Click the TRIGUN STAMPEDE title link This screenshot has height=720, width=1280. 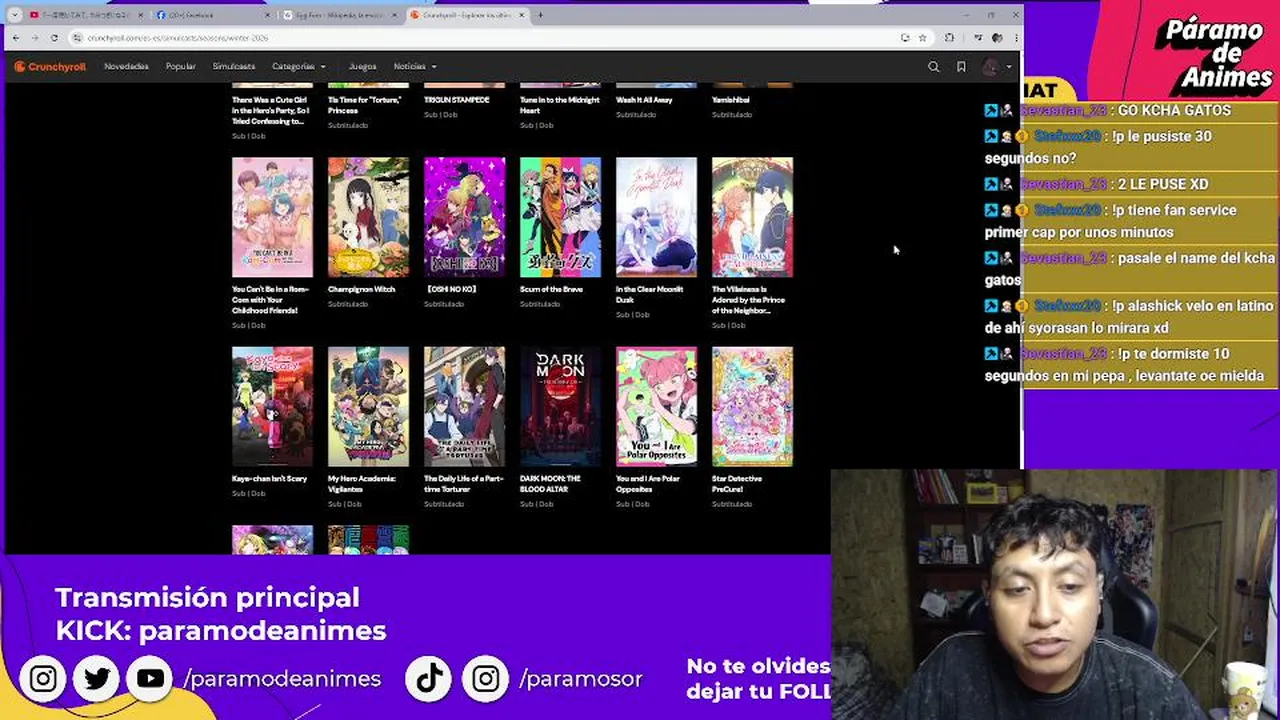click(457, 100)
